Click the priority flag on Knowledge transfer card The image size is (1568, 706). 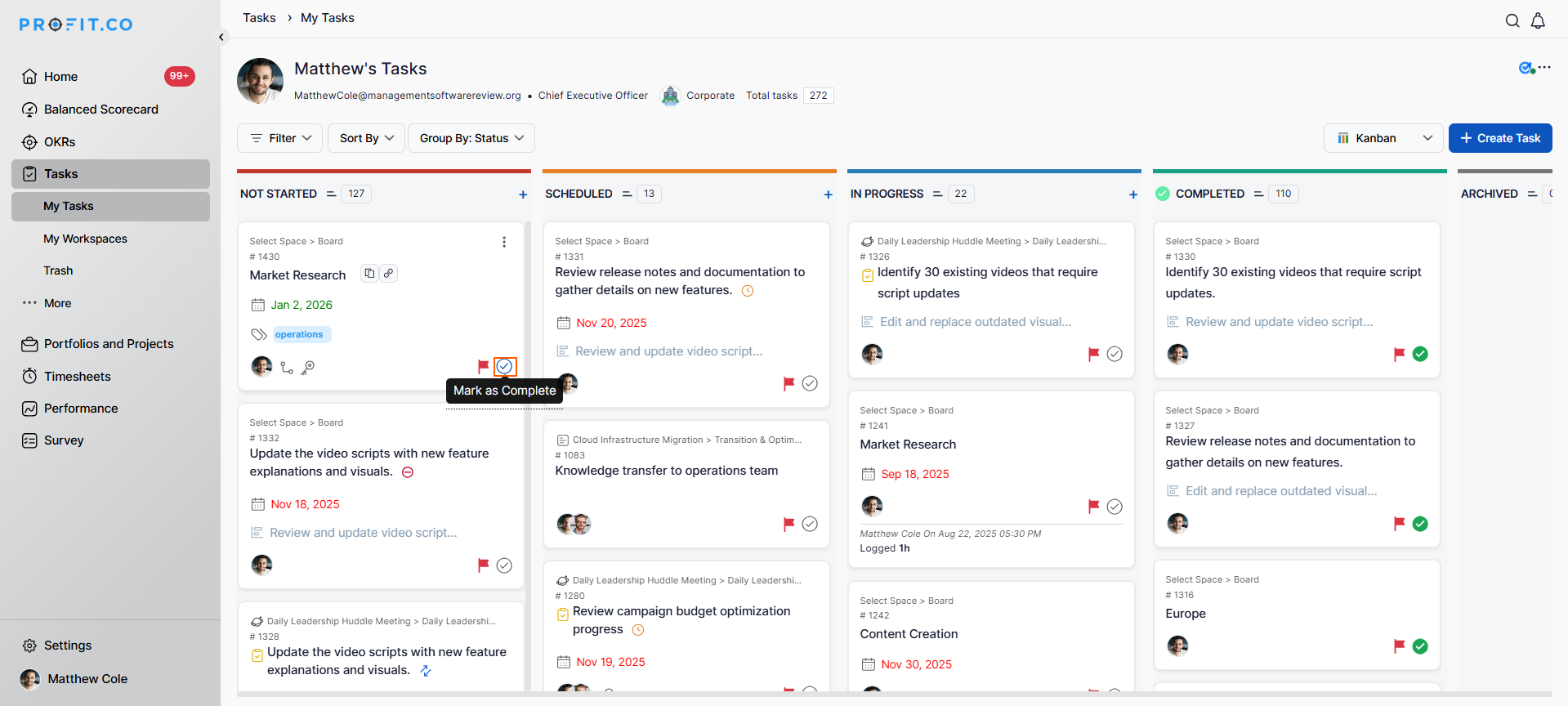pyautogui.click(x=788, y=524)
